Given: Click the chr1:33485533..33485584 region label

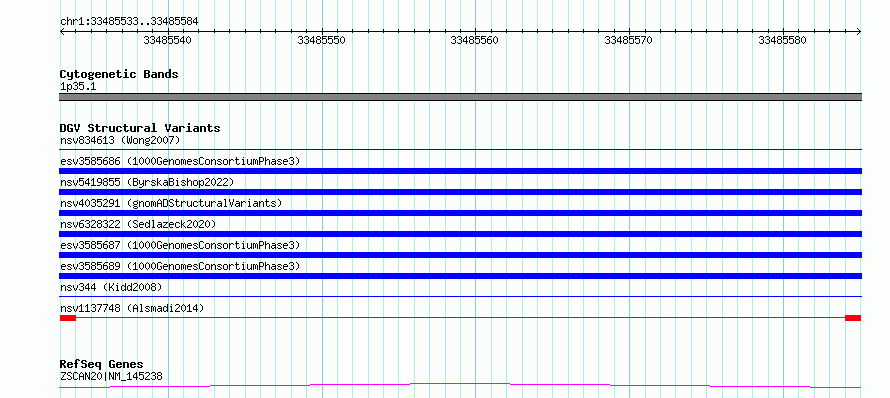Looking at the screenshot, I should coord(129,22).
